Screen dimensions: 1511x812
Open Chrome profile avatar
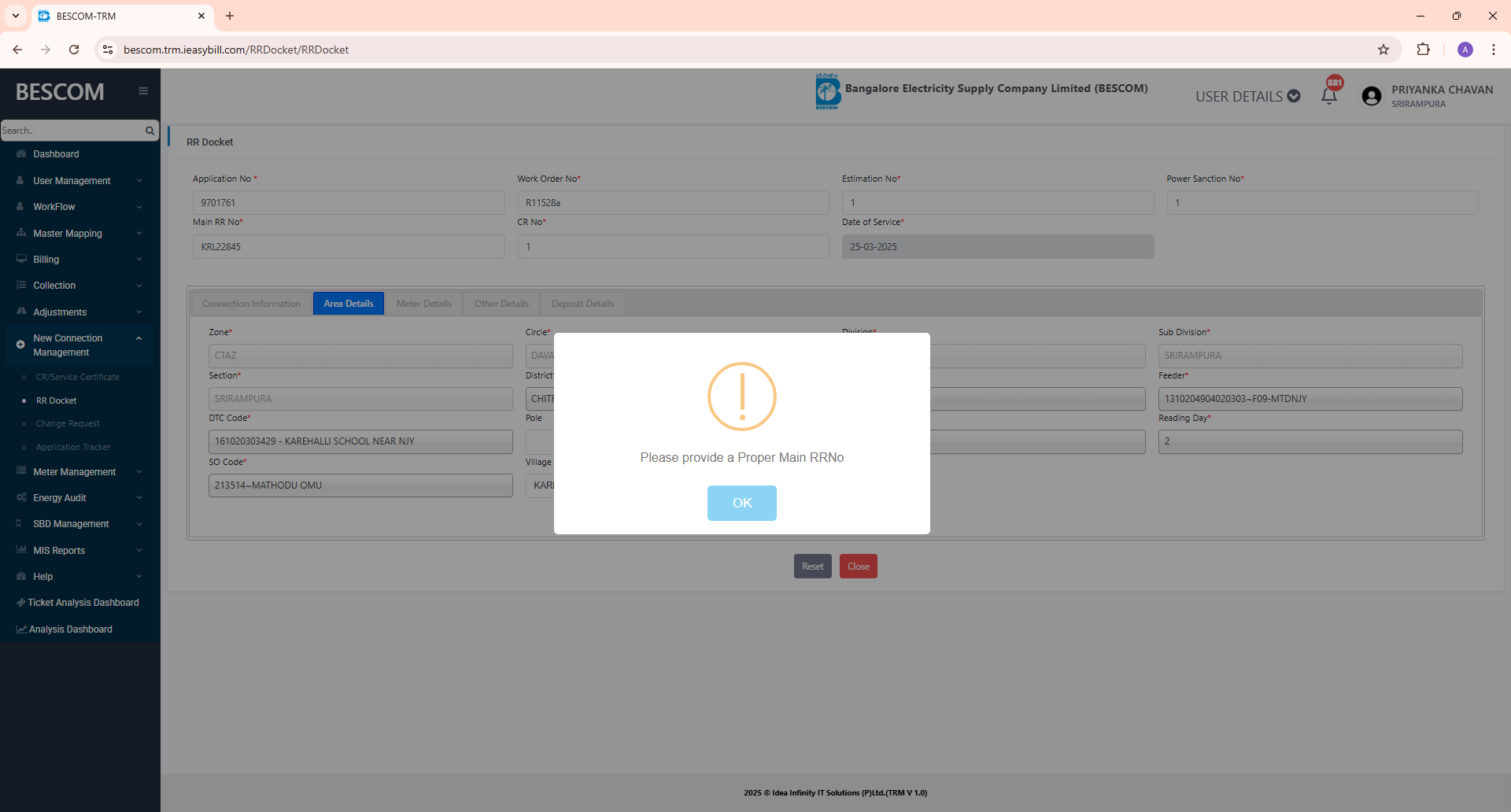point(1465,50)
